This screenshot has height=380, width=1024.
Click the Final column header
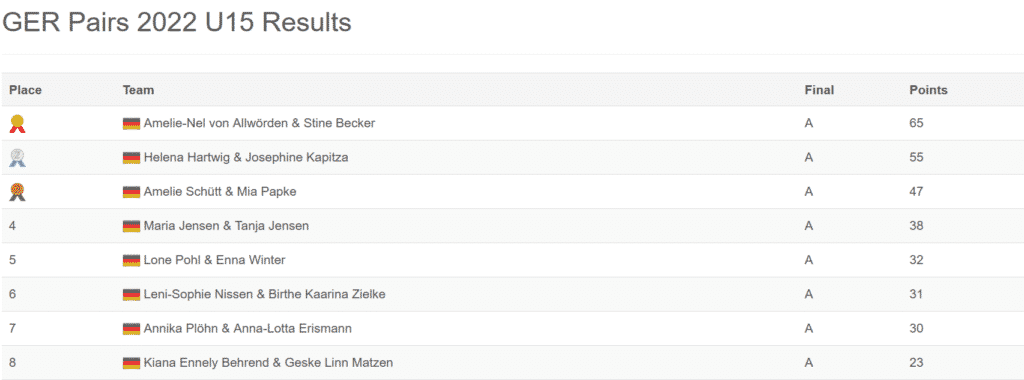coord(820,90)
